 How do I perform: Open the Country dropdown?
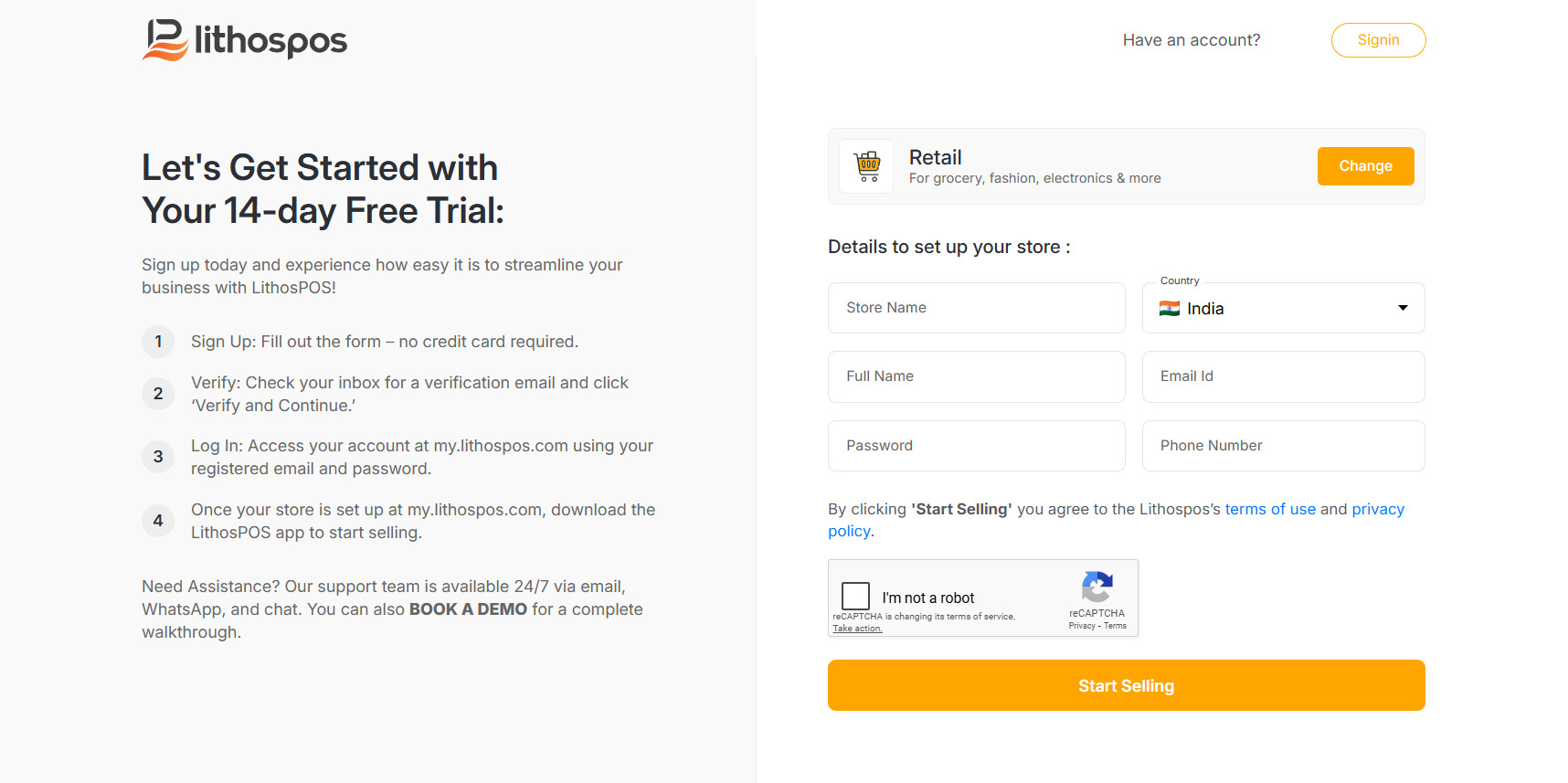[x=1282, y=309]
